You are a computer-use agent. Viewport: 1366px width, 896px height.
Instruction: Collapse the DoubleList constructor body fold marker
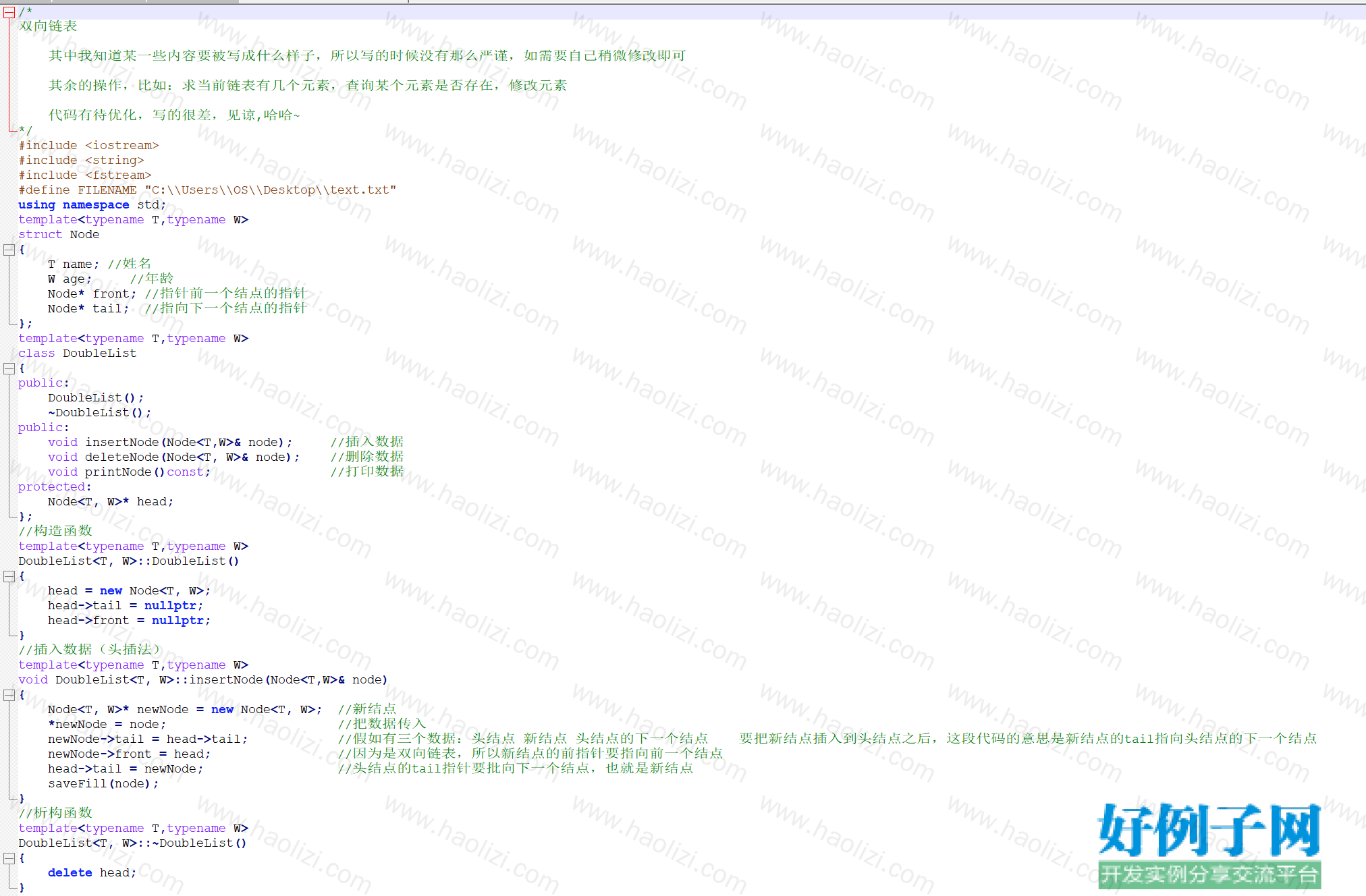coord(9,576)
